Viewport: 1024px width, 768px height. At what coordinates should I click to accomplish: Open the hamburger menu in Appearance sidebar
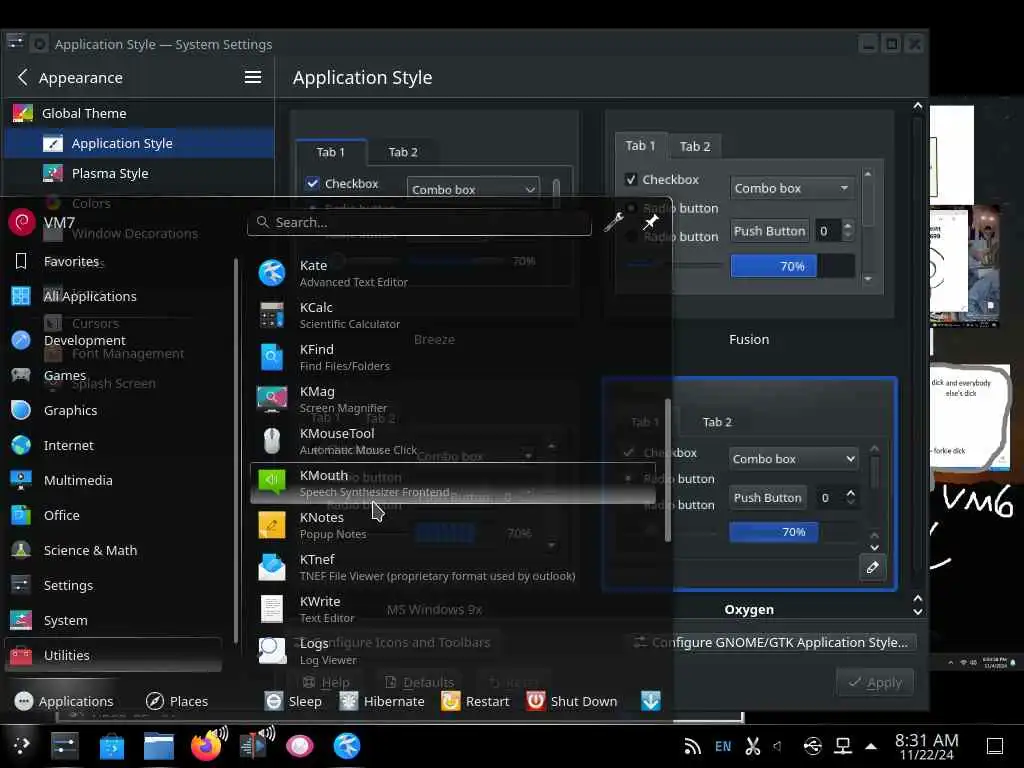pos(253,77)
